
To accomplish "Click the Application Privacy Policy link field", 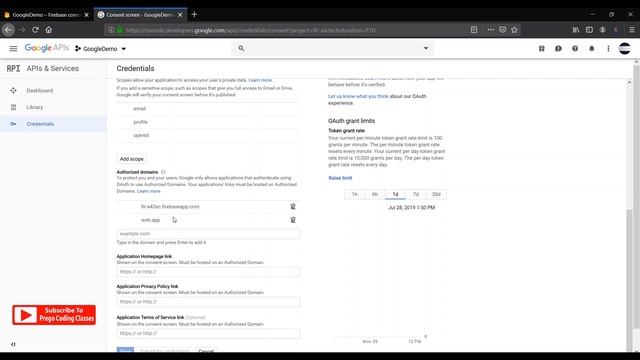I will (x=208, y=302).
